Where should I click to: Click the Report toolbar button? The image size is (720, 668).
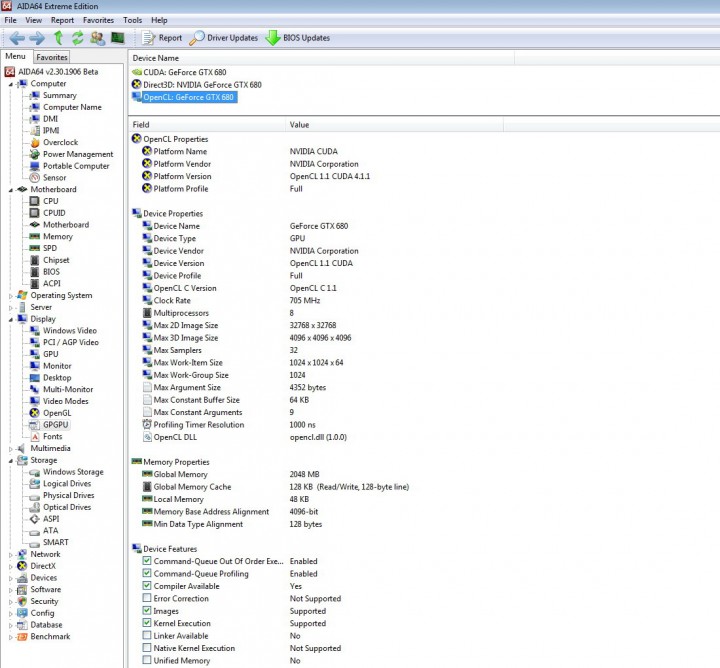click(x=162, y=38)
